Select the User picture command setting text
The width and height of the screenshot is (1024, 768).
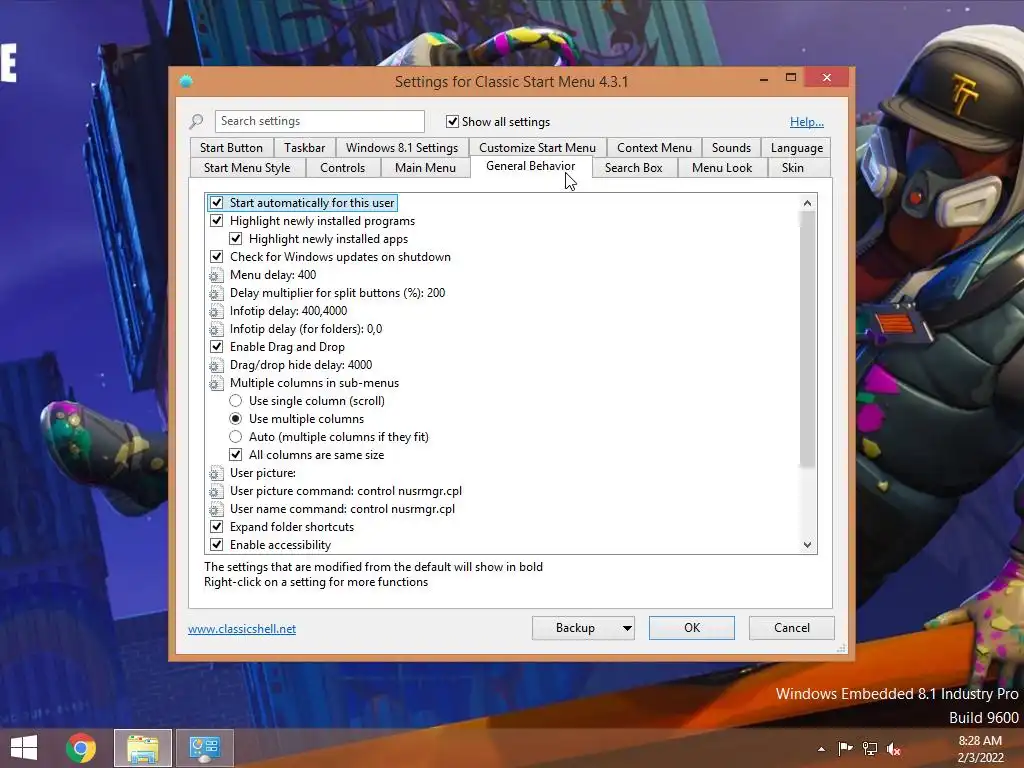(345, 491)
